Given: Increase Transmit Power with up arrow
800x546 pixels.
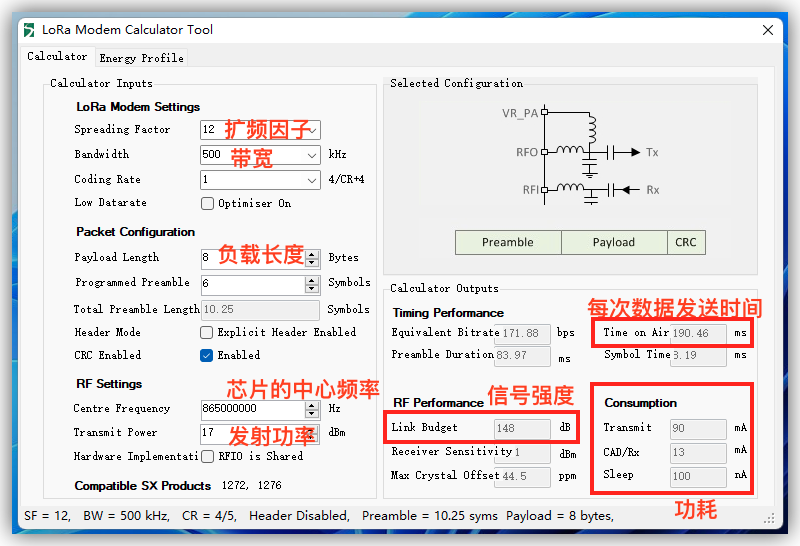Looking at the screenshot, I should point(312,429).
